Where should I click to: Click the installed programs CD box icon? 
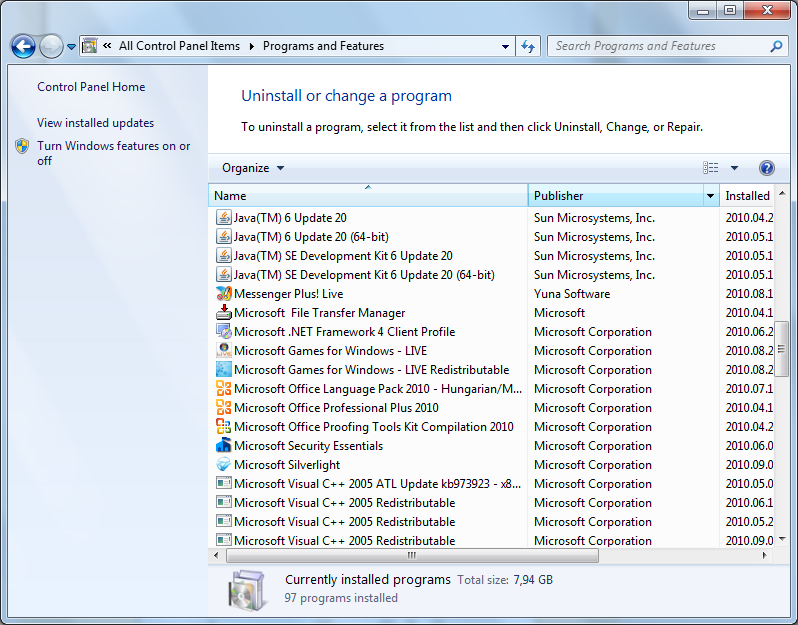(x=247, y=590)
